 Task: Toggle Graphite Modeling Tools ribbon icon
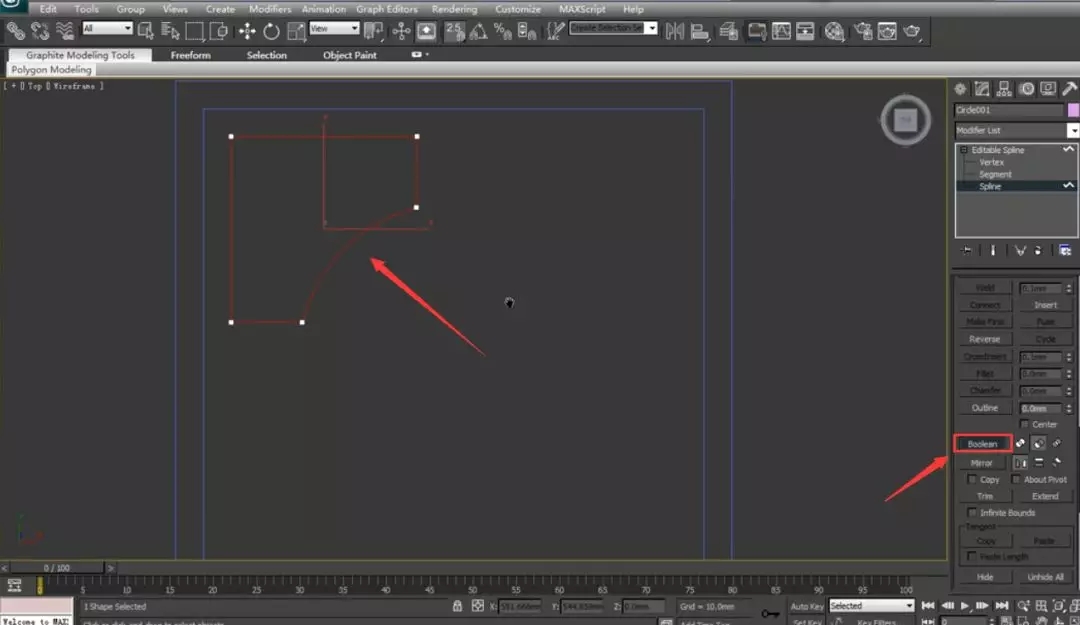click(756, 31)
